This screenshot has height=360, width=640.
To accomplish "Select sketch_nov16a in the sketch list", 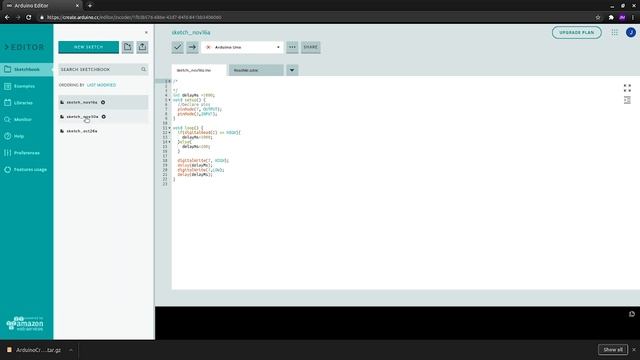I will 82,102.
